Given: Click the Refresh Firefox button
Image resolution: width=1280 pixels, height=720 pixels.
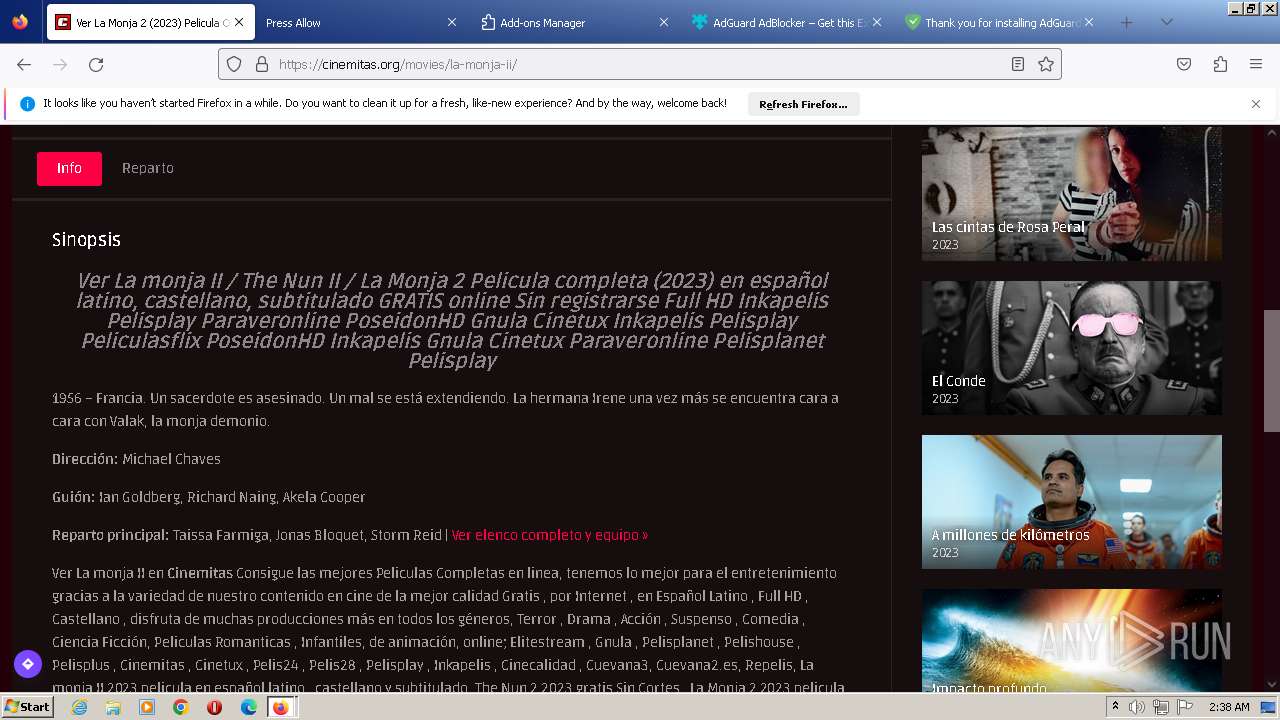Looking at the screenshot, I should coord(803,104).
